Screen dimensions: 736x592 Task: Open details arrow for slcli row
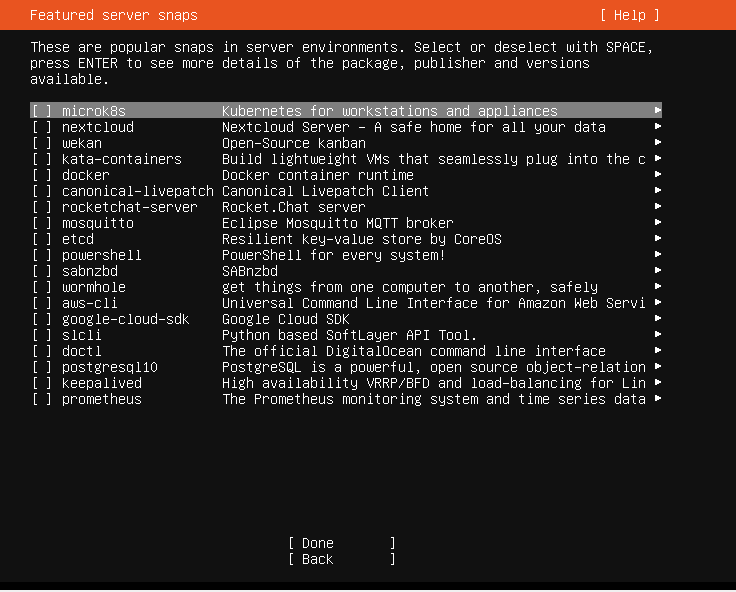[658, 333]
